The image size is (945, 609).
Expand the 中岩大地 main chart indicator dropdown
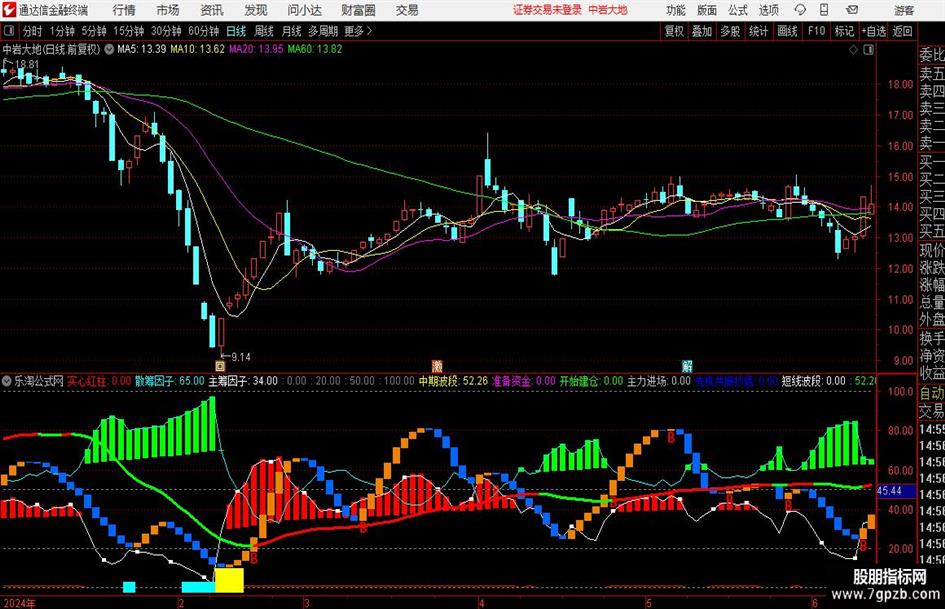(109, 49)
